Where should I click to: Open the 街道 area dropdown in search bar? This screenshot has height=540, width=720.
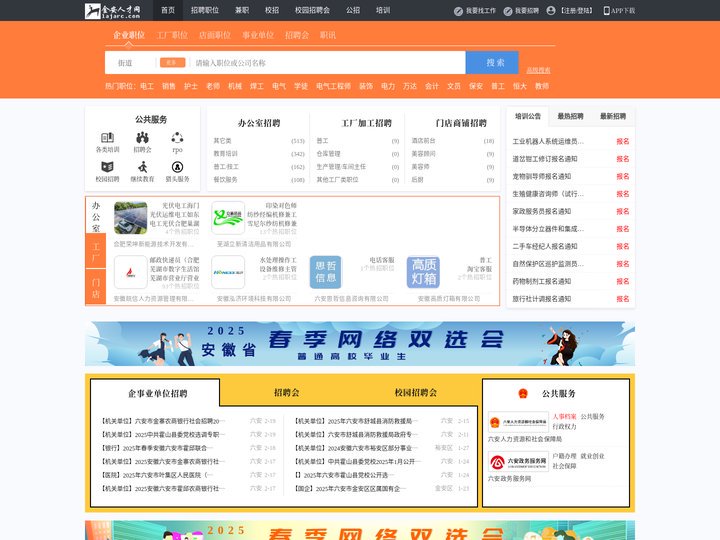[125, 63]
